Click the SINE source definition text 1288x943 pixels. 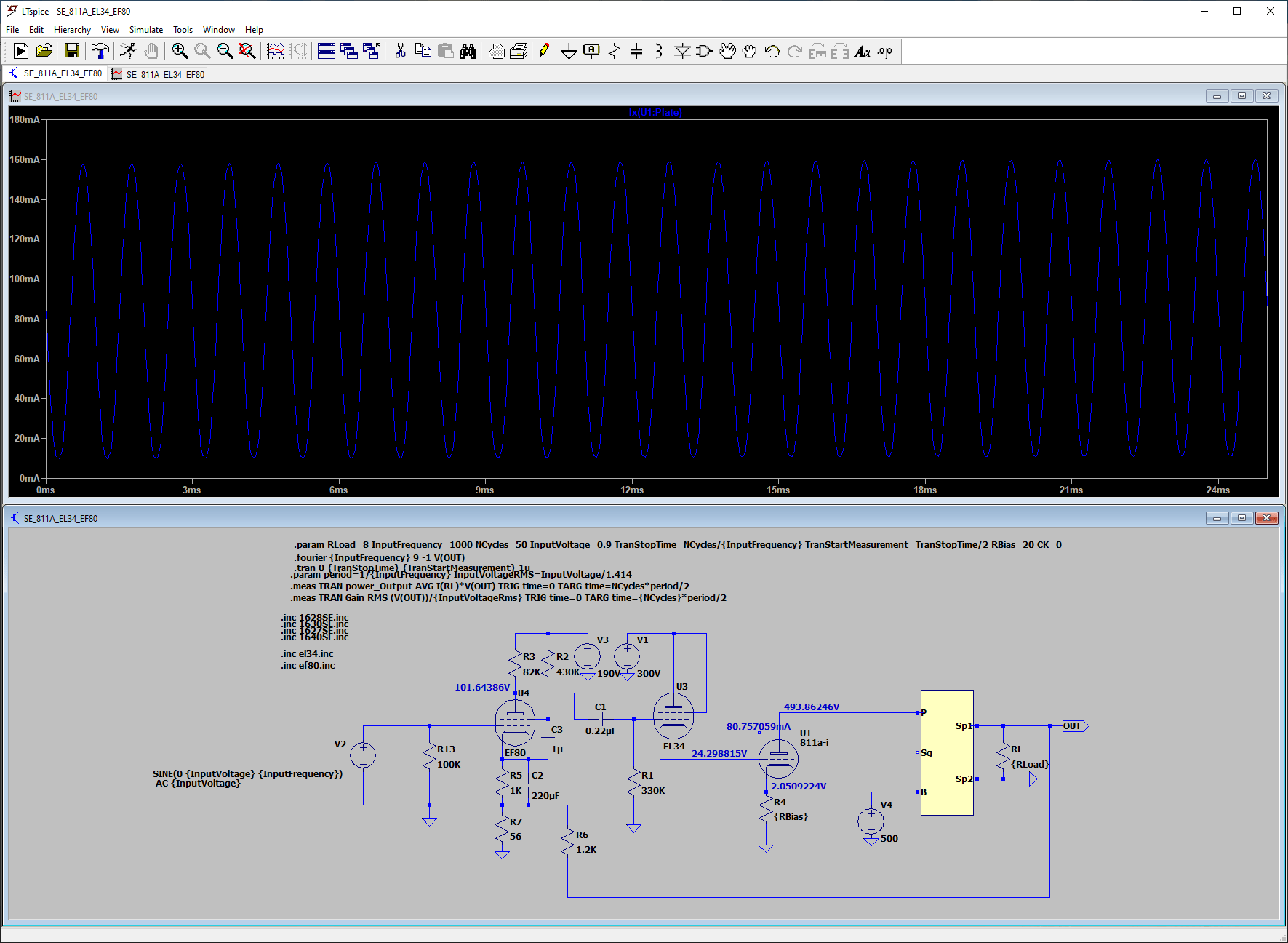[x=247, y=773]
